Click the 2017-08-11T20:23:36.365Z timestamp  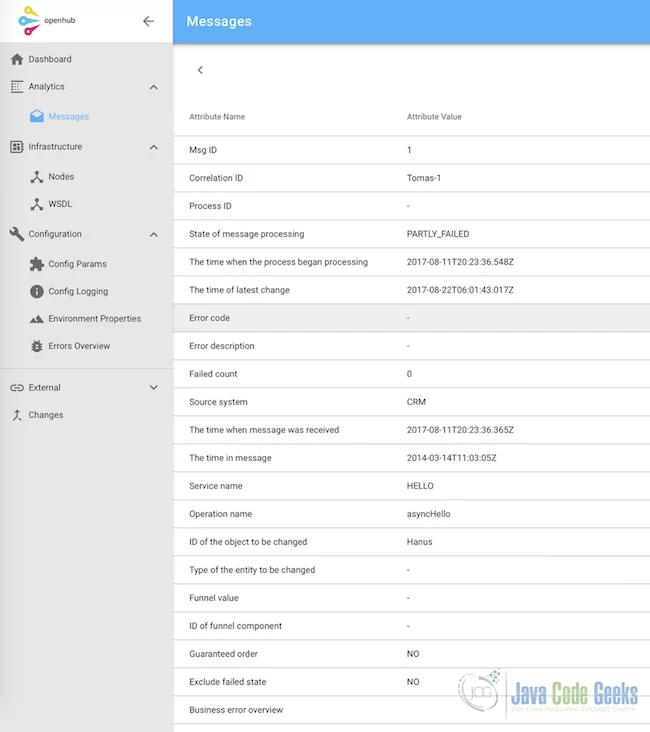point(460,430)
